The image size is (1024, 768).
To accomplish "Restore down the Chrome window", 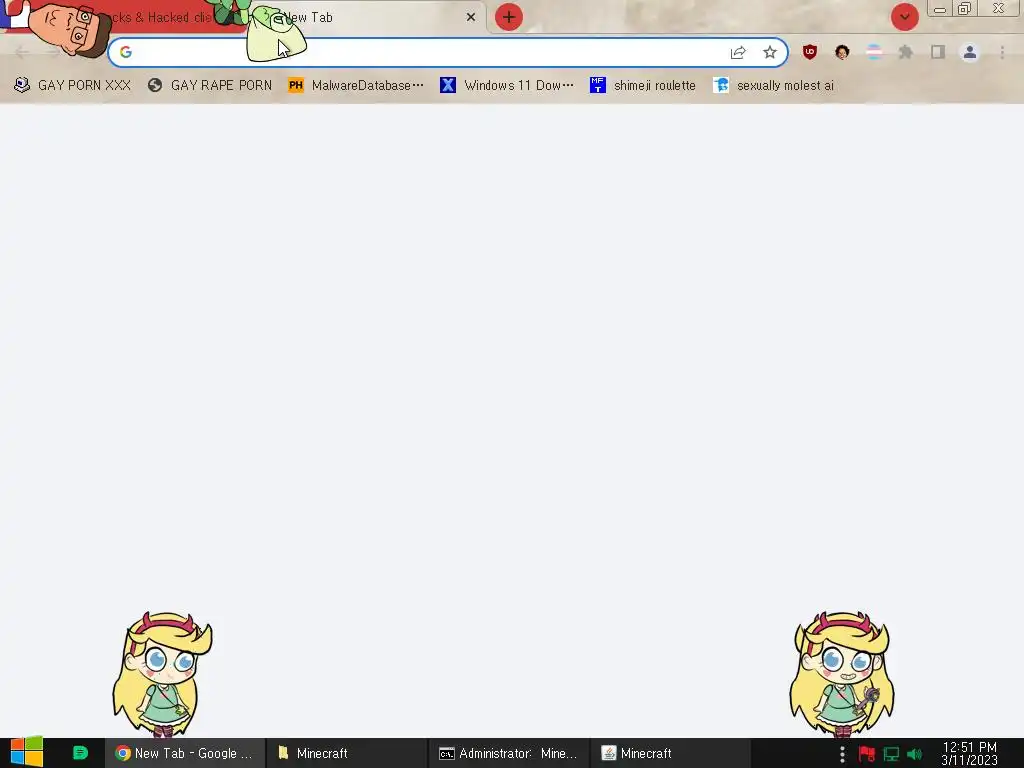I will click(965, 9).
